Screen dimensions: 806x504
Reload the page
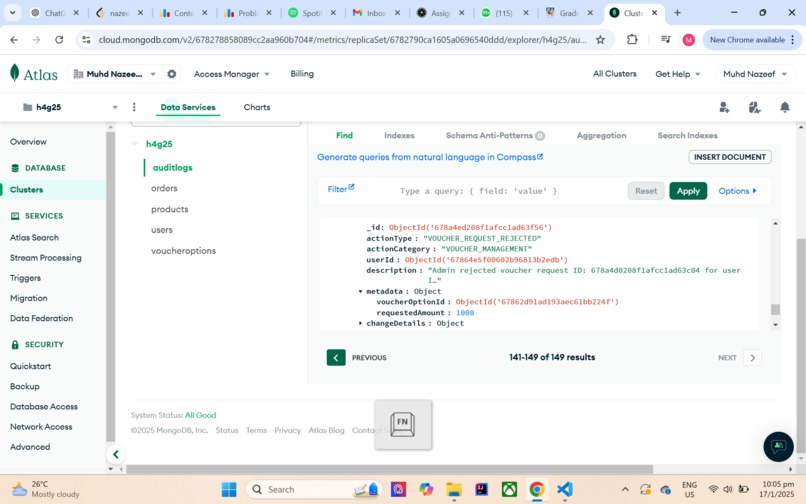[x=59, y=40]
